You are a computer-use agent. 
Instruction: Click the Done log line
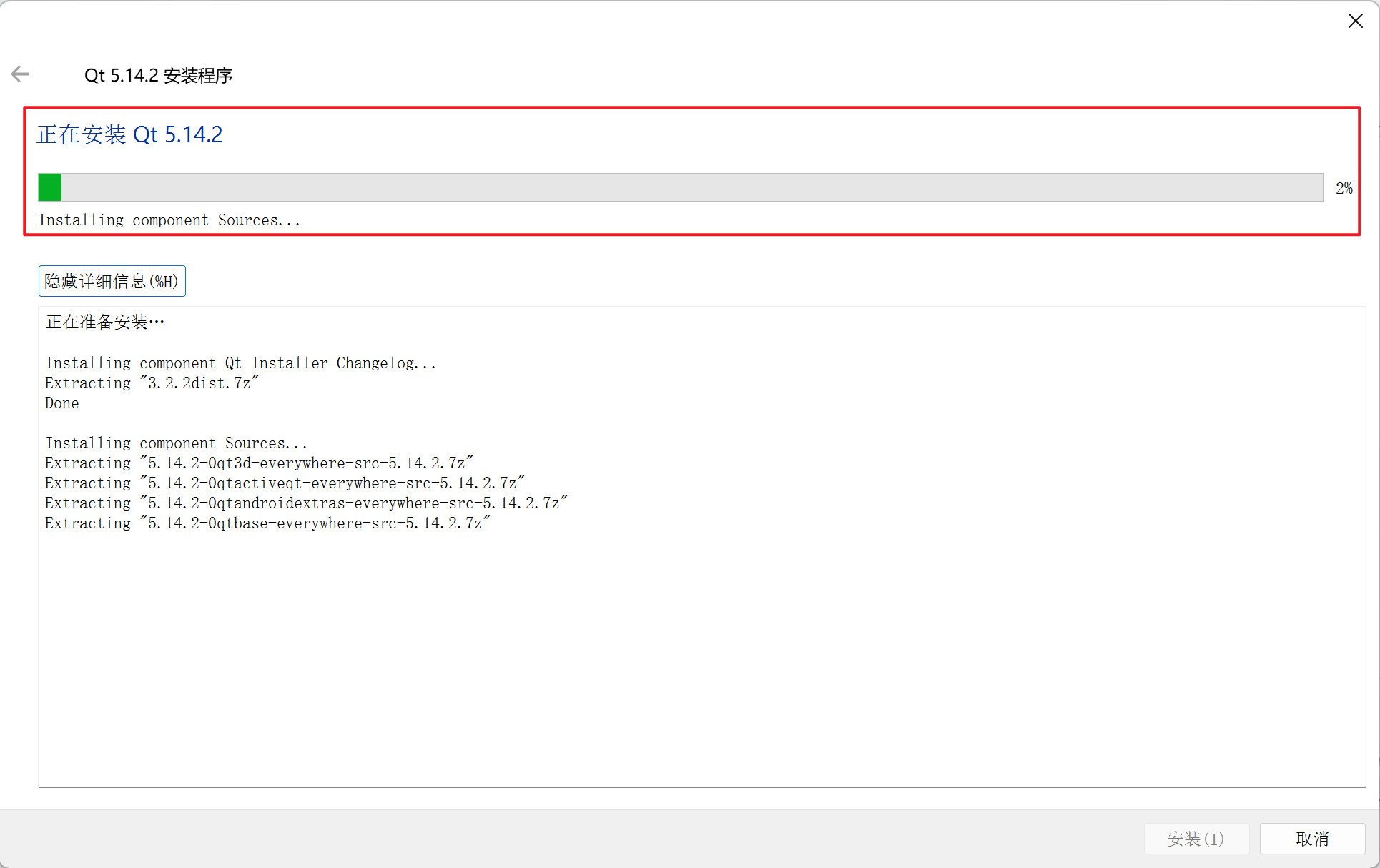click(x=62, y=403)
